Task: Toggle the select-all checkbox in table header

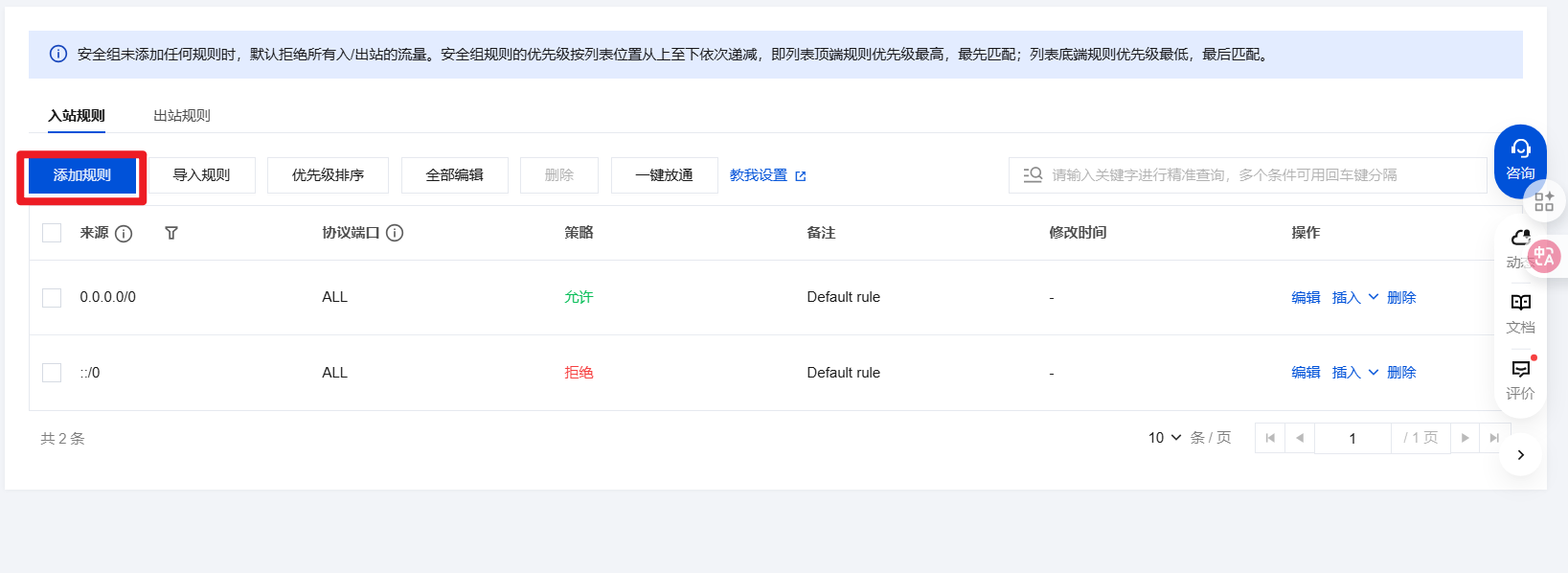Action: [x=52, y=233]
